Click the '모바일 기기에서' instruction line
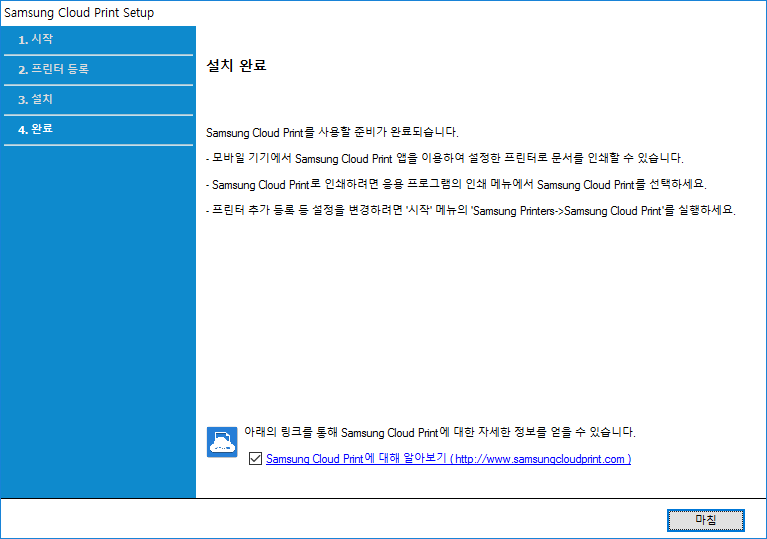Image resolution: width=767 pixels, height=539 pixels. pos(445,158)
